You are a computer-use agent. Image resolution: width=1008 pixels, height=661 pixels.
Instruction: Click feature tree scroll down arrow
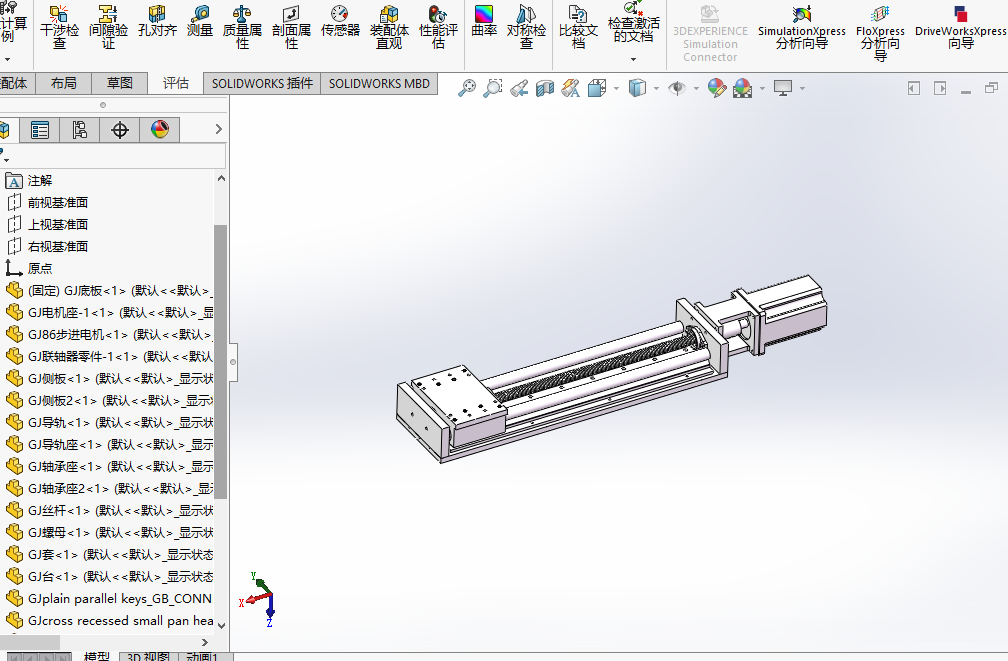221,624
